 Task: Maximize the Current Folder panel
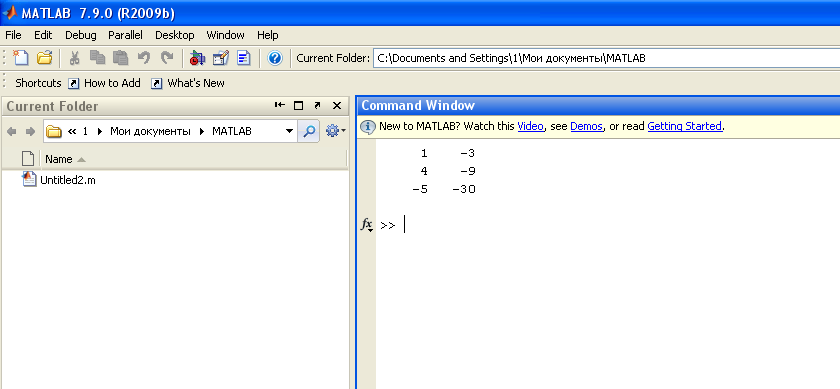pyautogui.click(x=298, y=106)
